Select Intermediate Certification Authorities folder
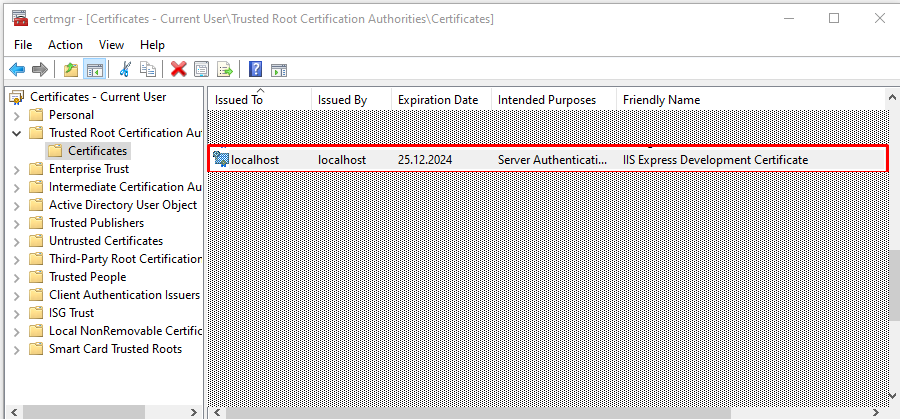The width and height of the screenshot is (900, 419). [125, 187]
